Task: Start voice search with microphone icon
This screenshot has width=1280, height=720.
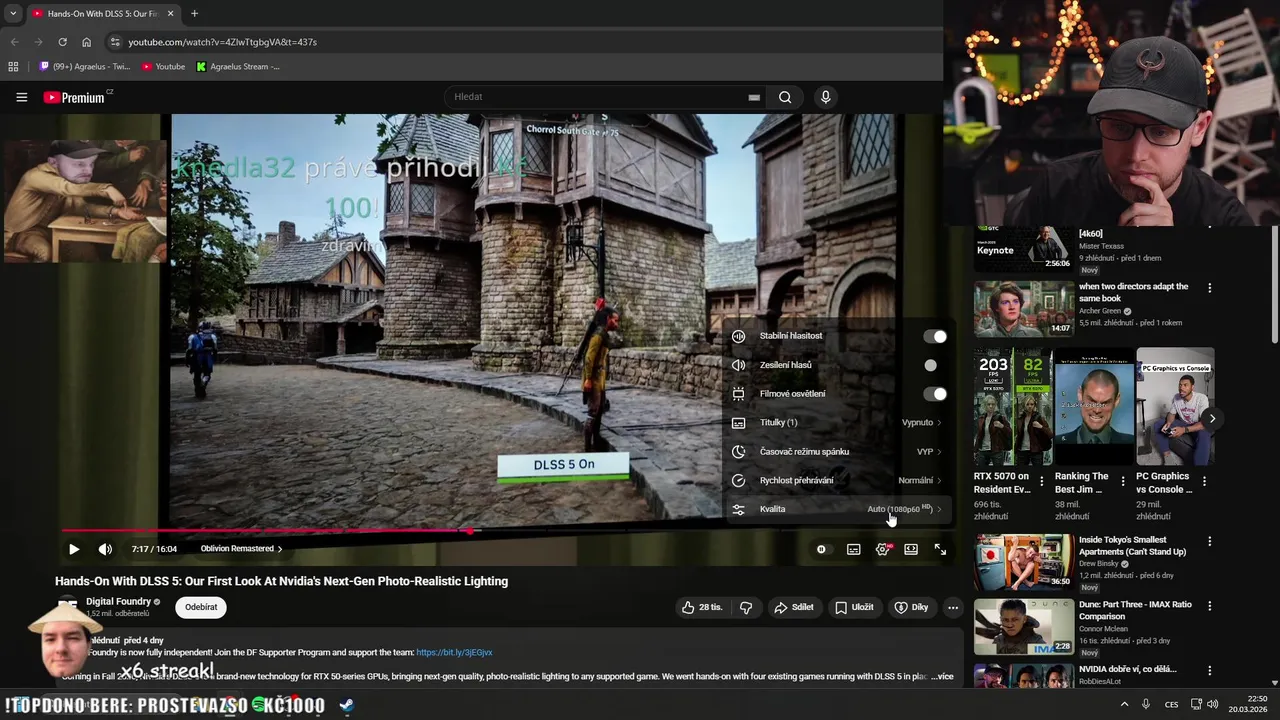Action: click(x=825, y=97)
